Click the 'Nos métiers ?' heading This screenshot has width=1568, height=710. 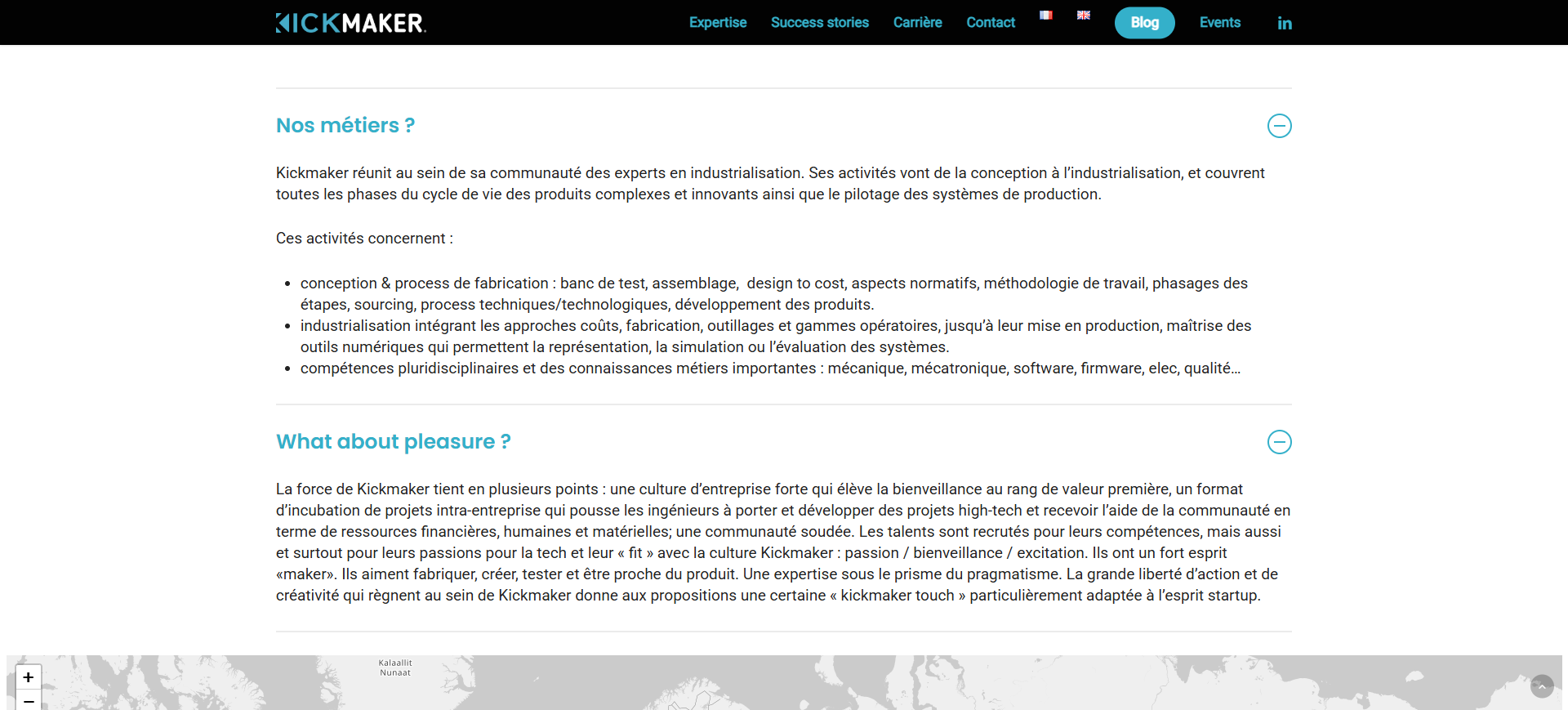click(x=345, y=126)
